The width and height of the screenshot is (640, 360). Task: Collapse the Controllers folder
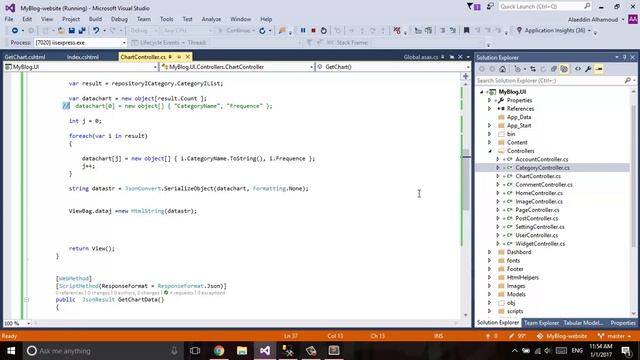click(490, 151)
